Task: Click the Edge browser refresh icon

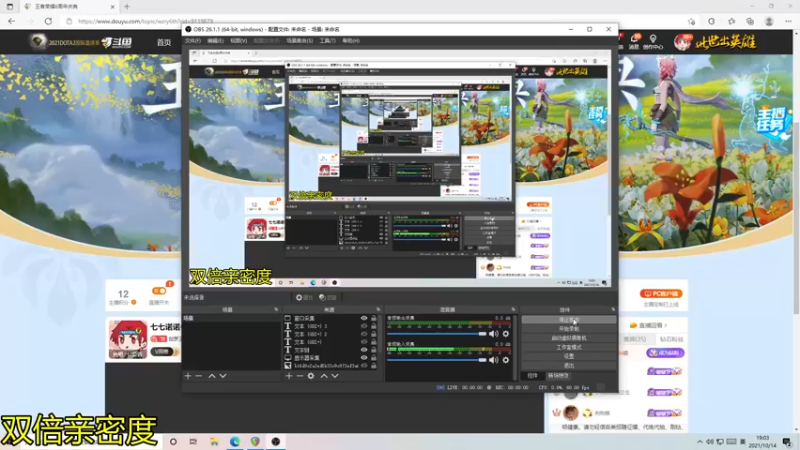Action: [48, 21]
